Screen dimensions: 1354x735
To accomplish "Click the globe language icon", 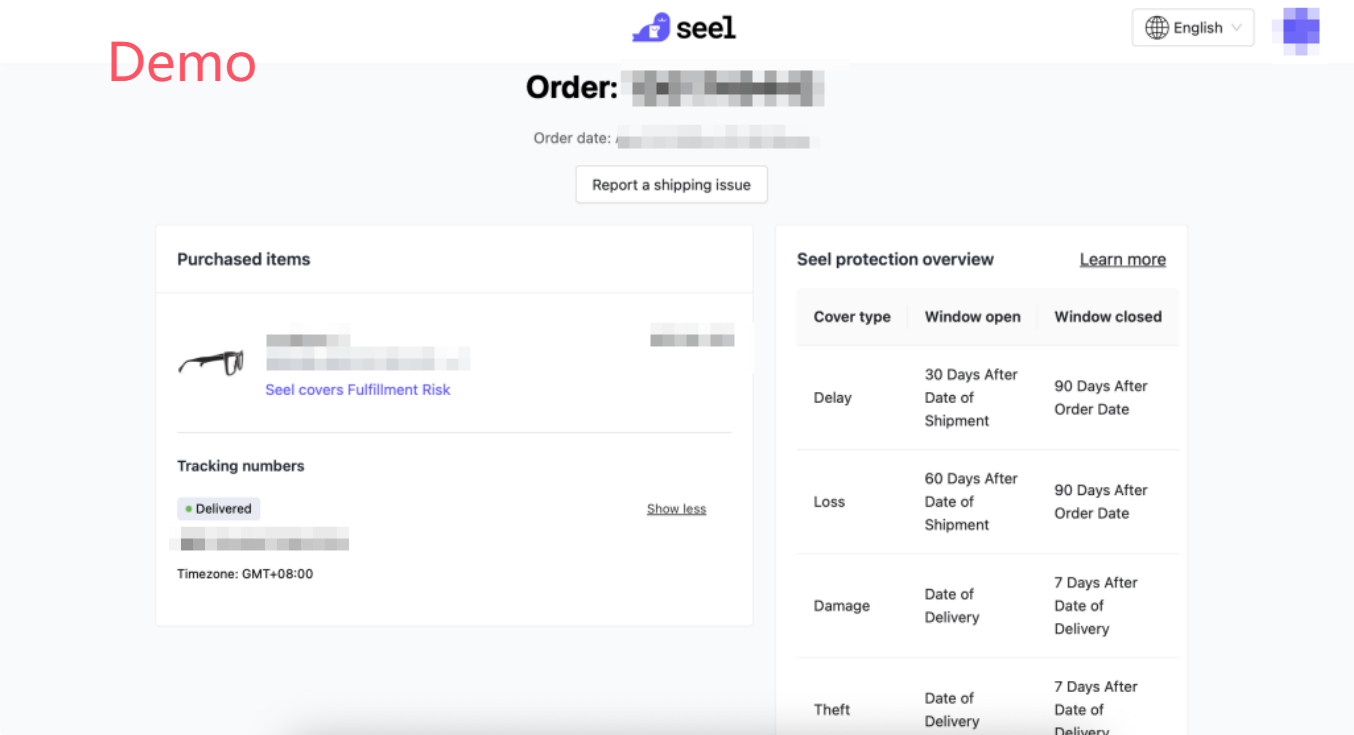I will (1157, 28).
